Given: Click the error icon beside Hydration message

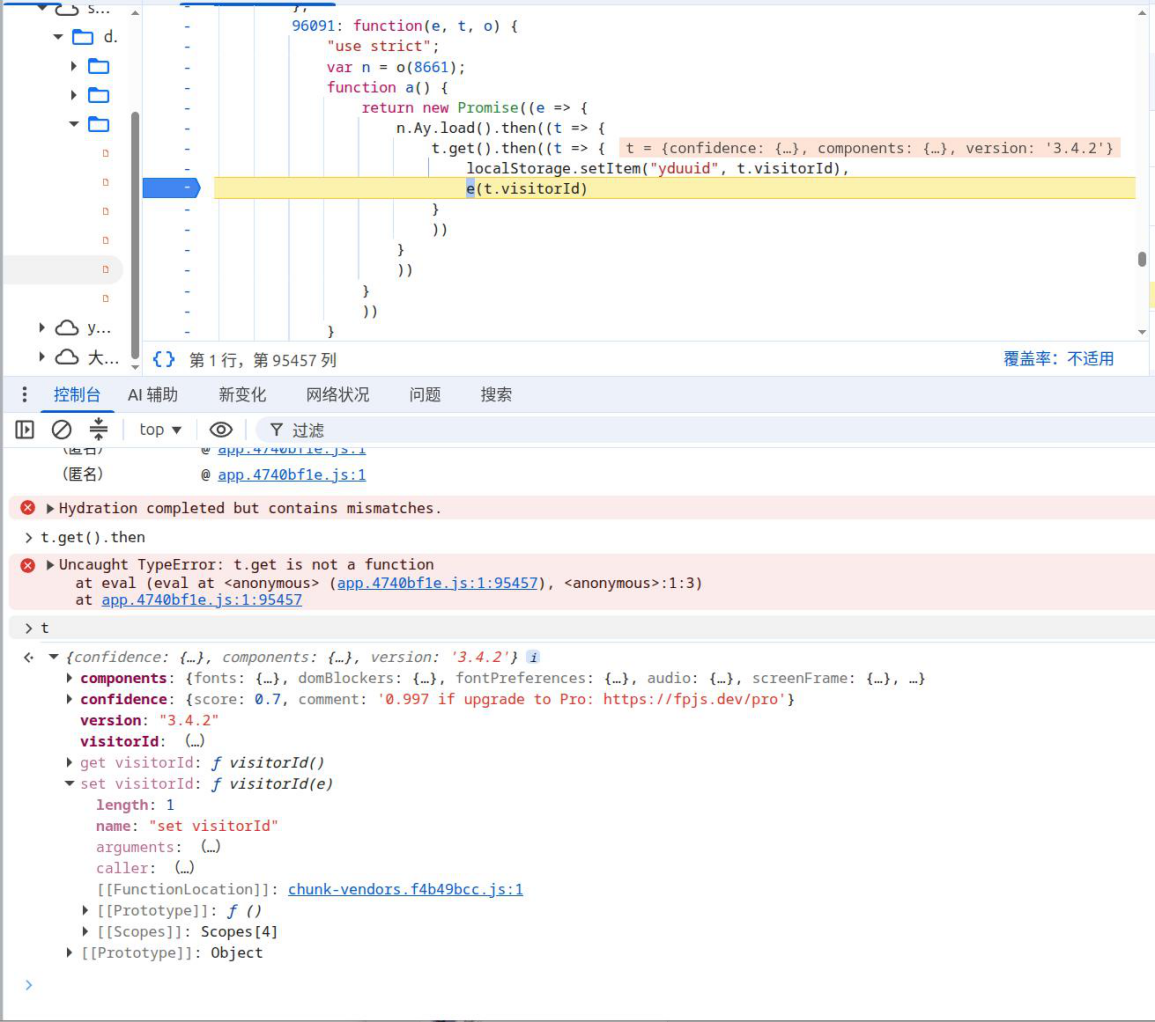Looking at the screenshot, I should coord(27,508).
